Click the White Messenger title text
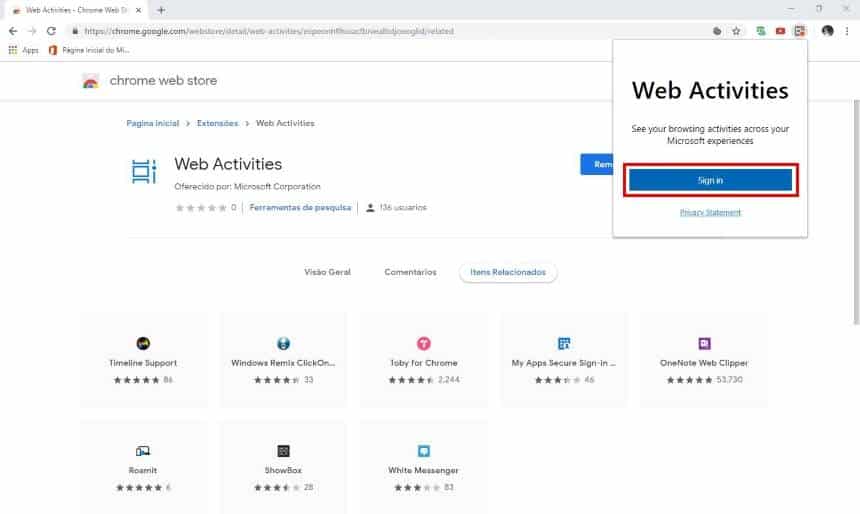 (423, 470)
